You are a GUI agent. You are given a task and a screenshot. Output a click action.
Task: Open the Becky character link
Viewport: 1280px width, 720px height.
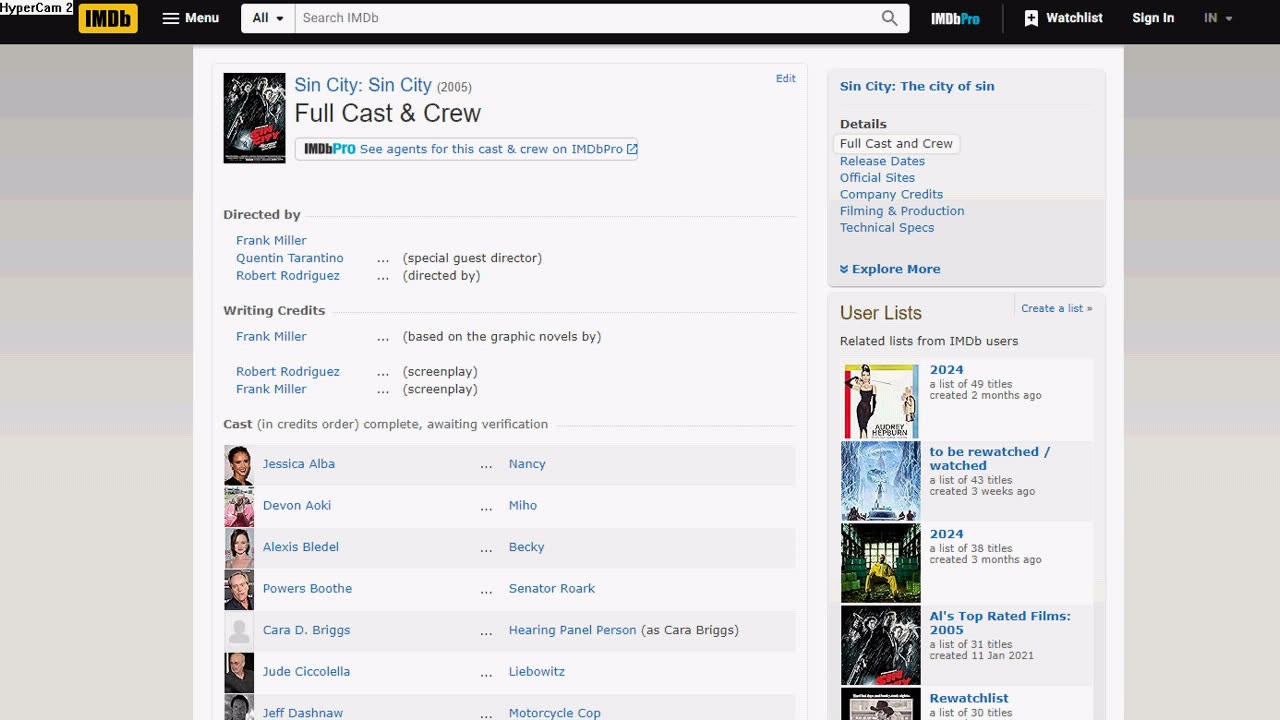point(527,547)
